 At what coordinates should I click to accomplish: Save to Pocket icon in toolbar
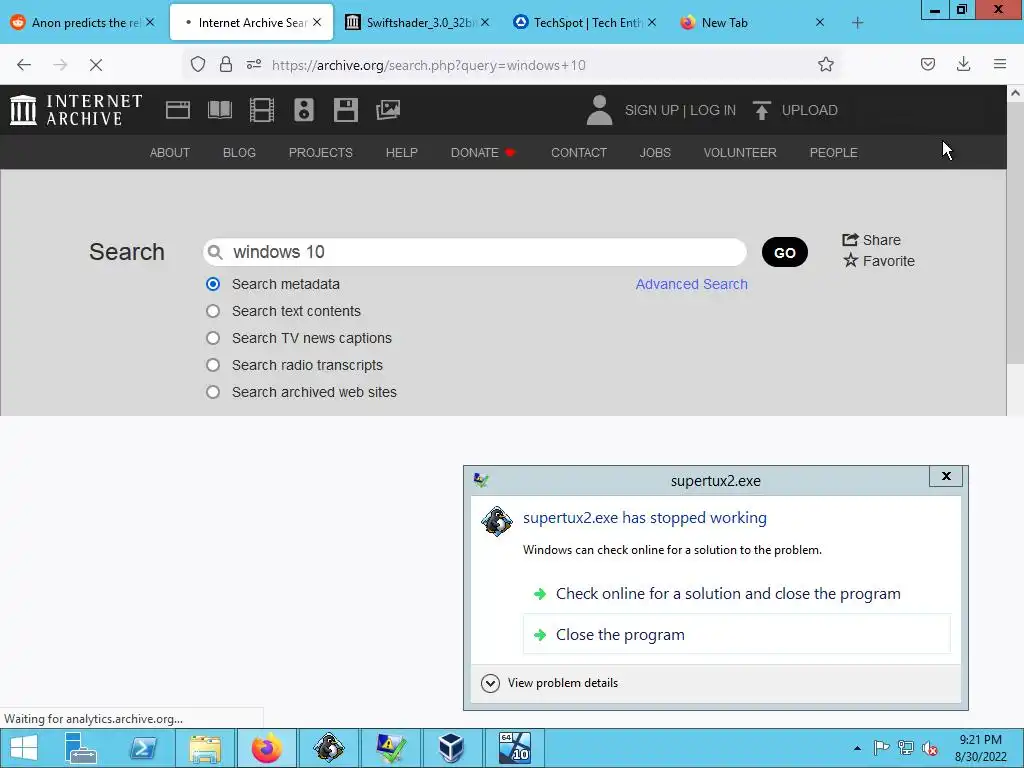click(928, 65)
